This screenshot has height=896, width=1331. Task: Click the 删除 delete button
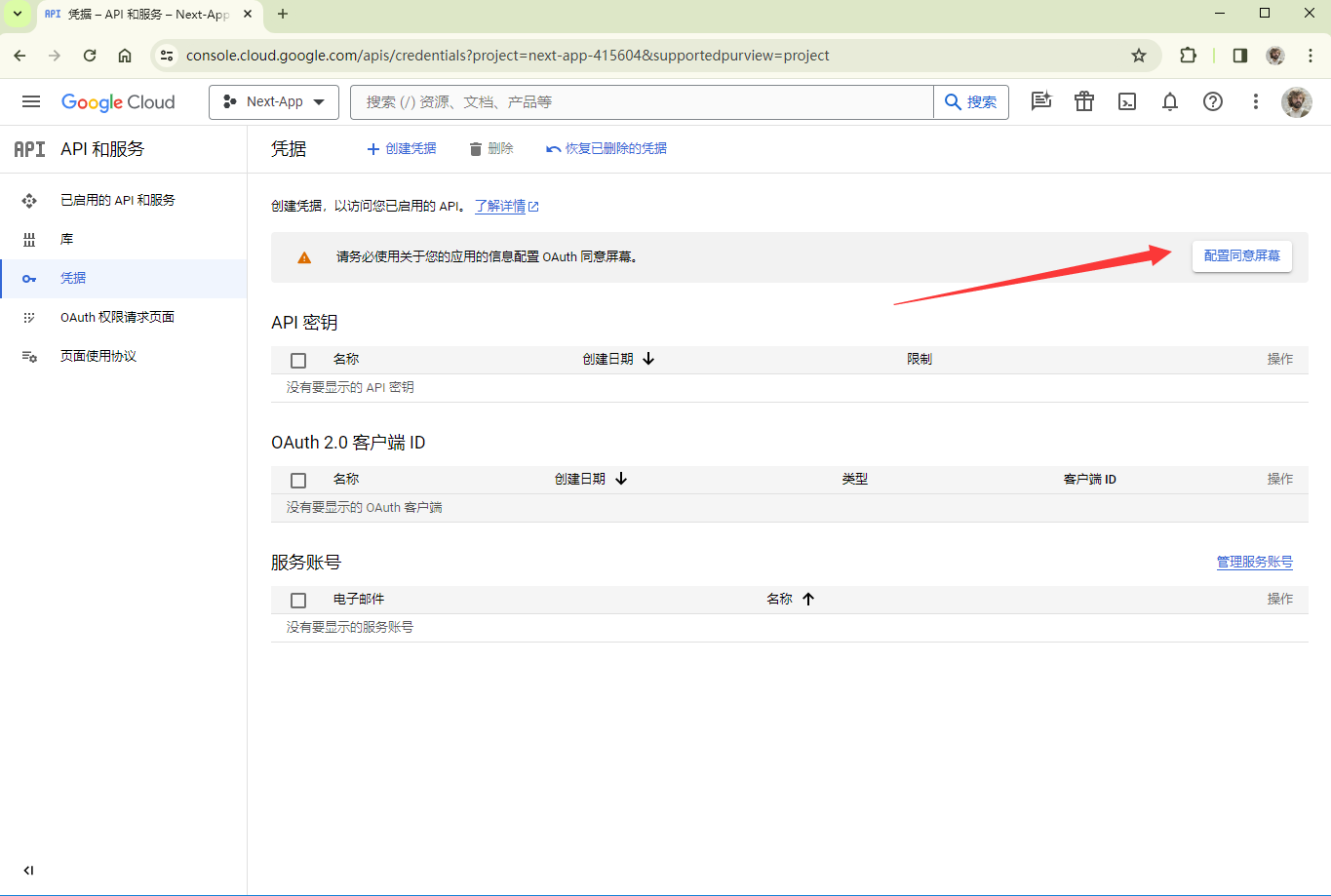(491, 148)
